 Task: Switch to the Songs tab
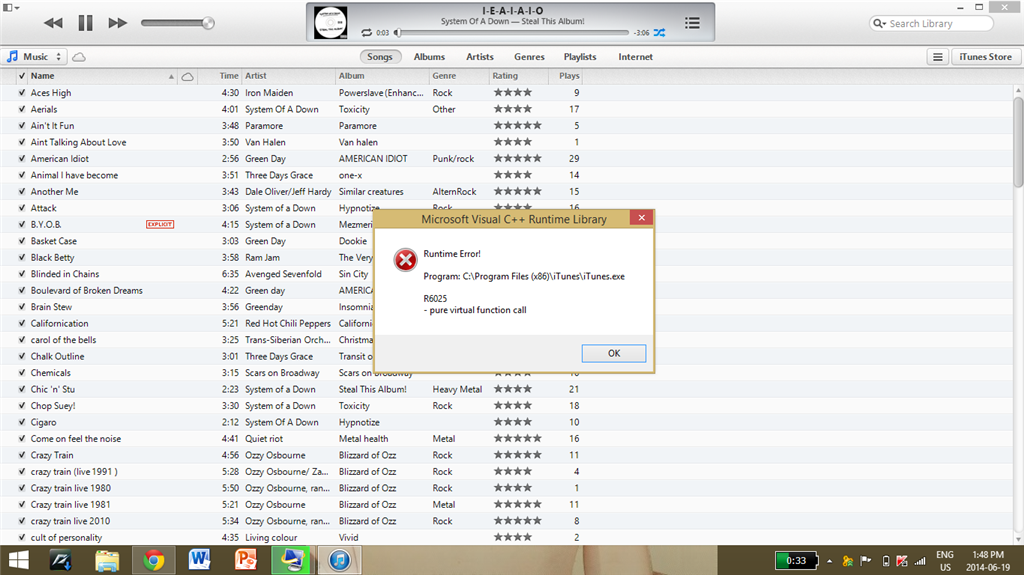(x=380, y=57)
